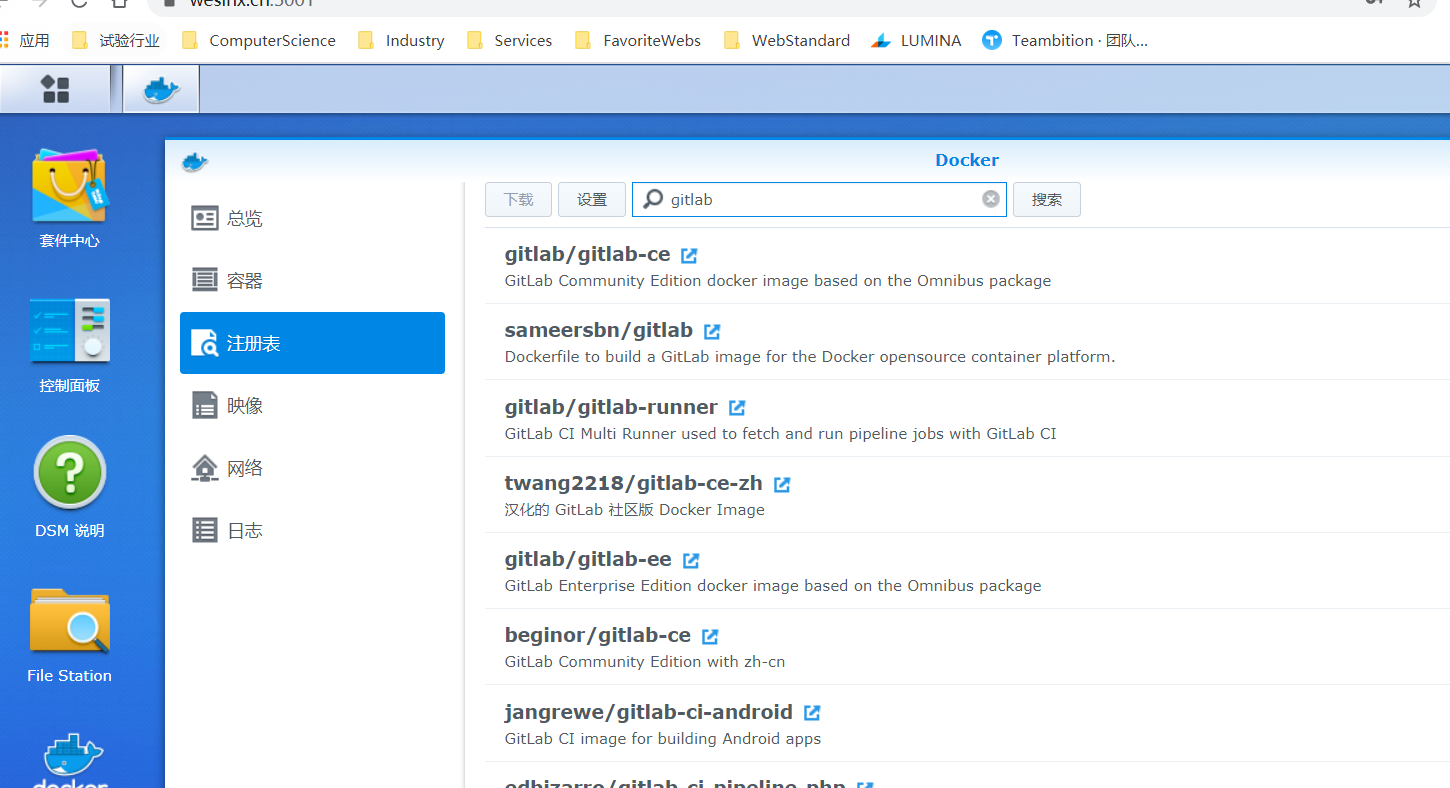This screenshot has width=1450, height=788.
Task: Clear the gitlab search field with X icon
Action: pyautogui.click(x=991, y=199)
